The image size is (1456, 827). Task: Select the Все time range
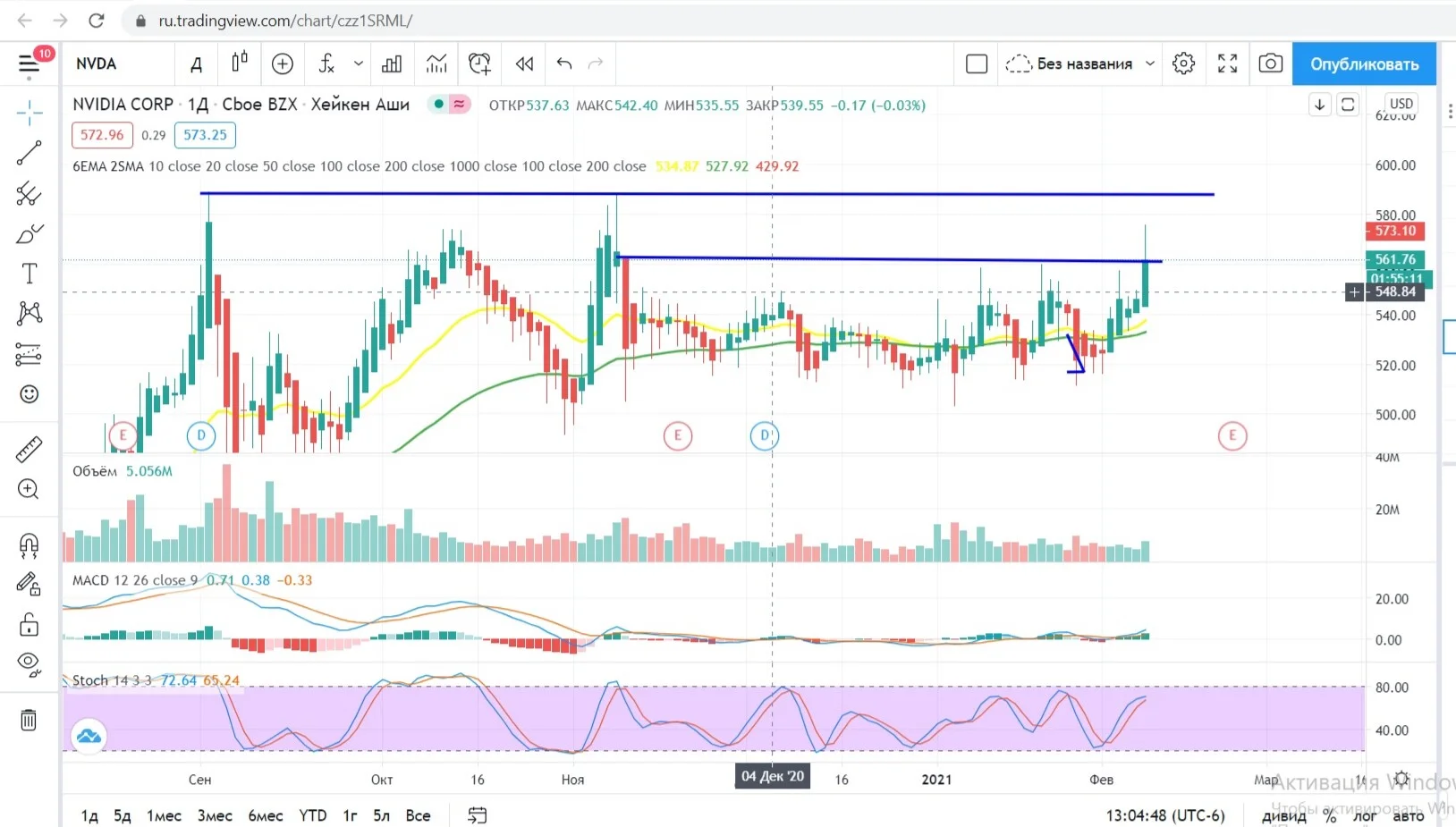(418, 815)
